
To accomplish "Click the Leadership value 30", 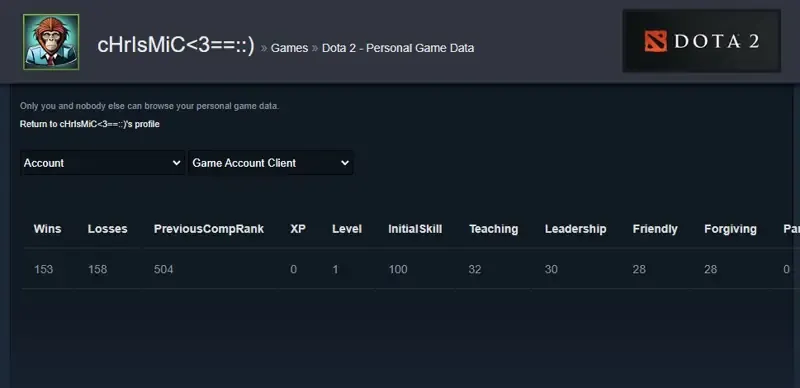I will 551,269.
